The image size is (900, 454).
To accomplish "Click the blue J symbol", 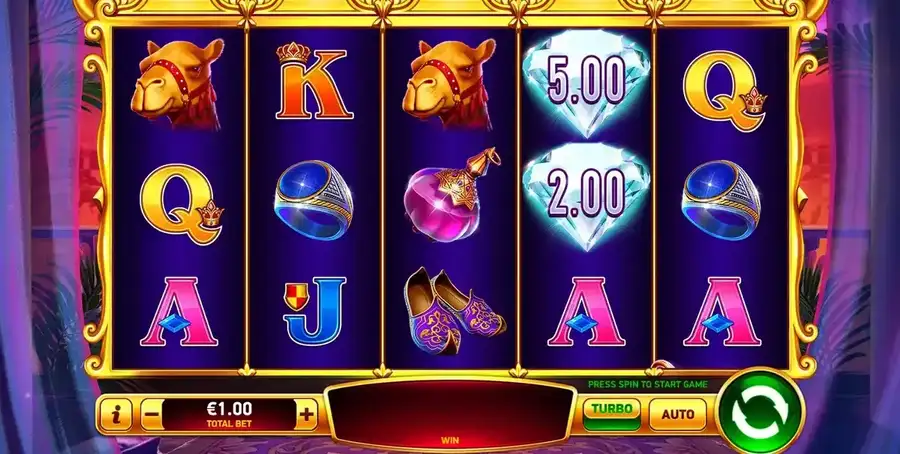I will (315, 312).
